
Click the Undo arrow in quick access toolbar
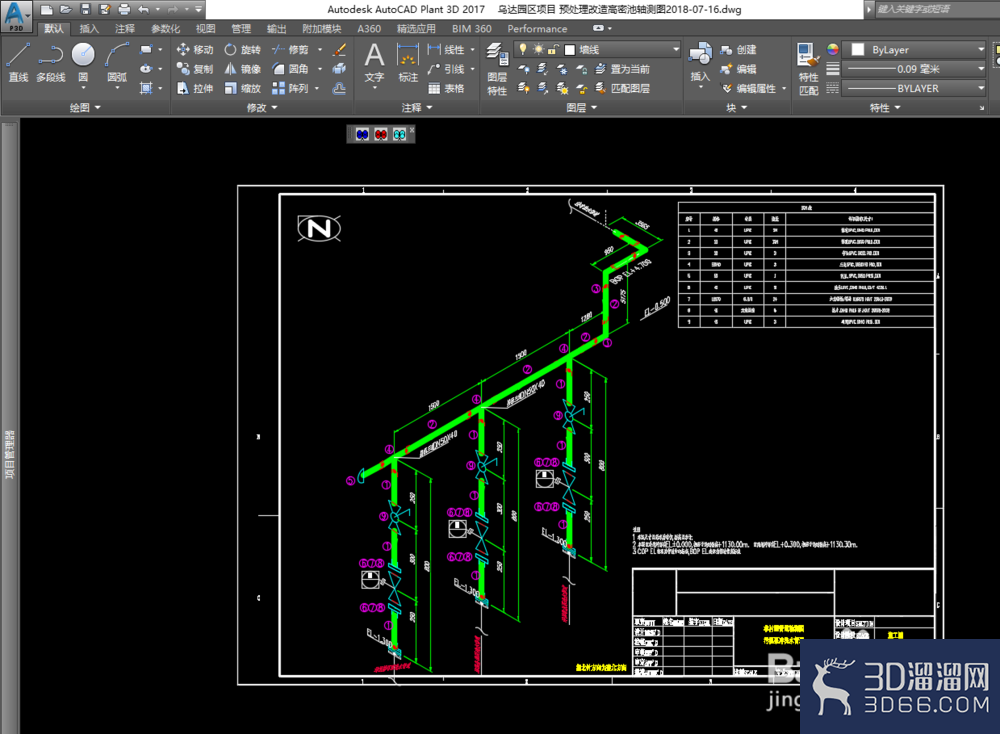(143, 10)
